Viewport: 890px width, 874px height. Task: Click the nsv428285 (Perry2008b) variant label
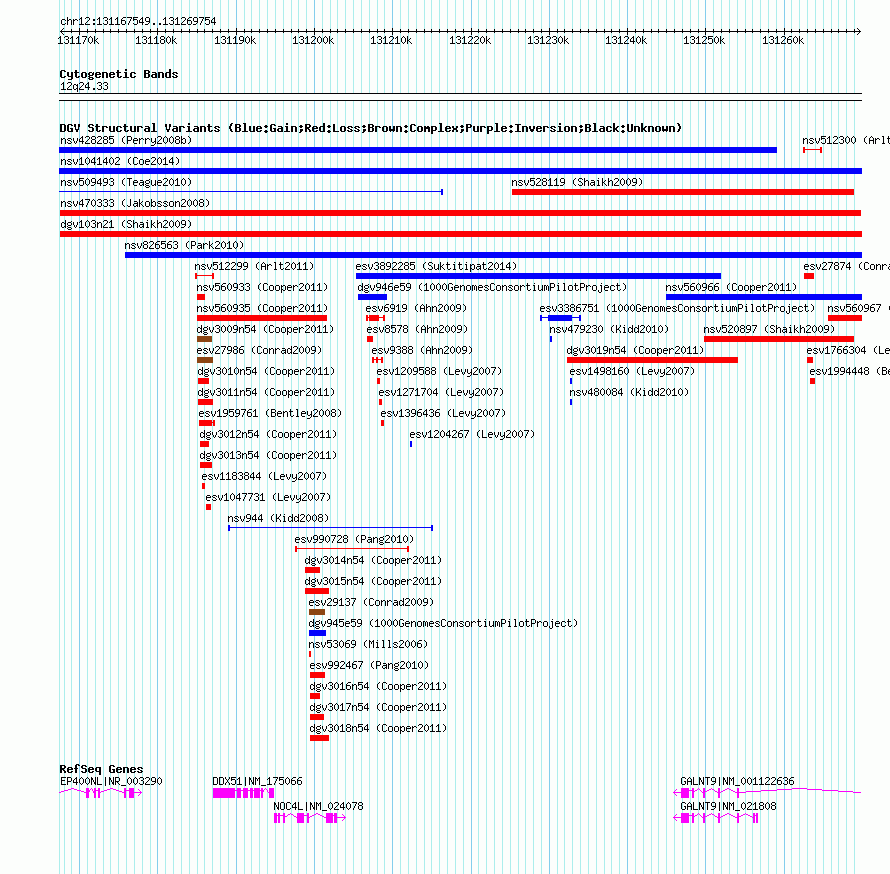(x=126, y=140)
